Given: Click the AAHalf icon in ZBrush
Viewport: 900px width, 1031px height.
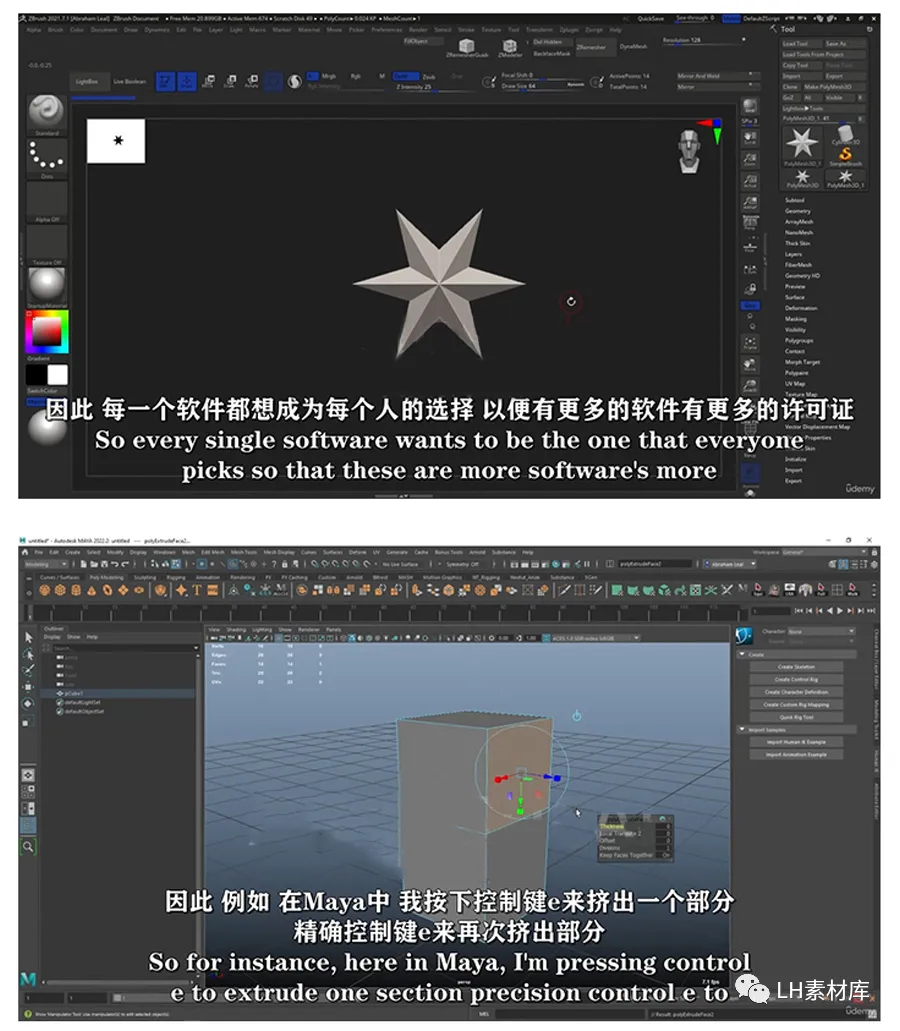Looking at the screenshot, I should (x=749, y=203).
